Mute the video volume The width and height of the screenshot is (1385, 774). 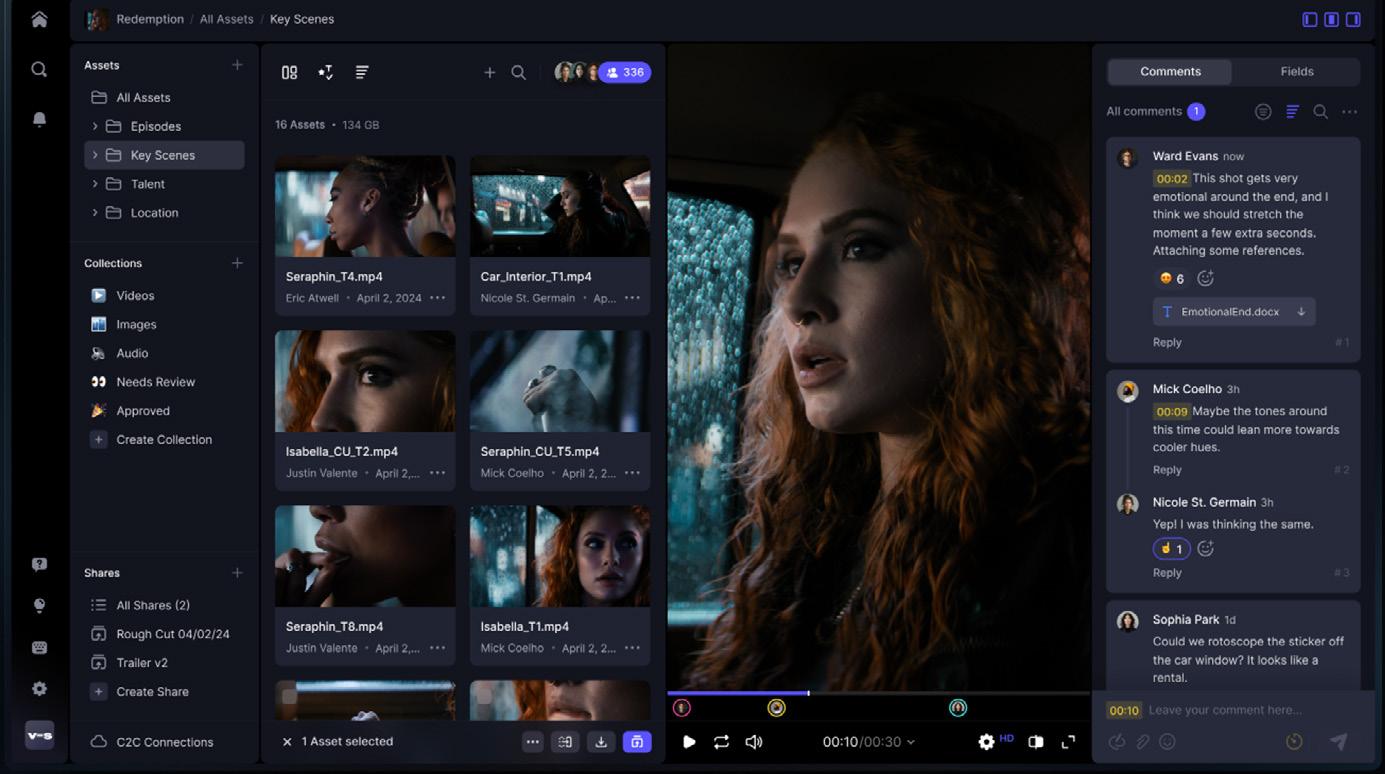click(x=754, y=742)
